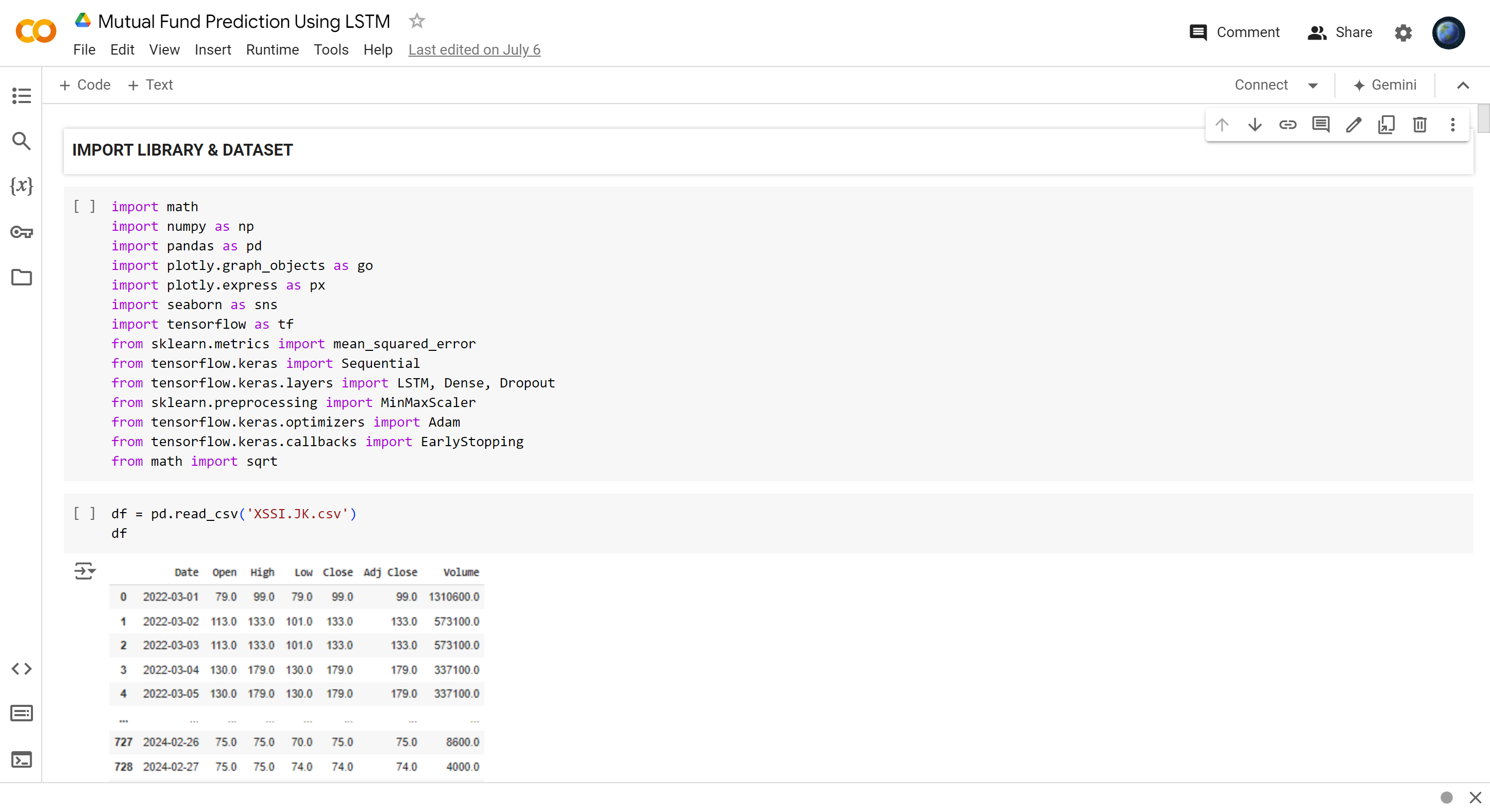Click the Comment button
This screenshot has width=1490, height=812.
tap(1234, 32)
